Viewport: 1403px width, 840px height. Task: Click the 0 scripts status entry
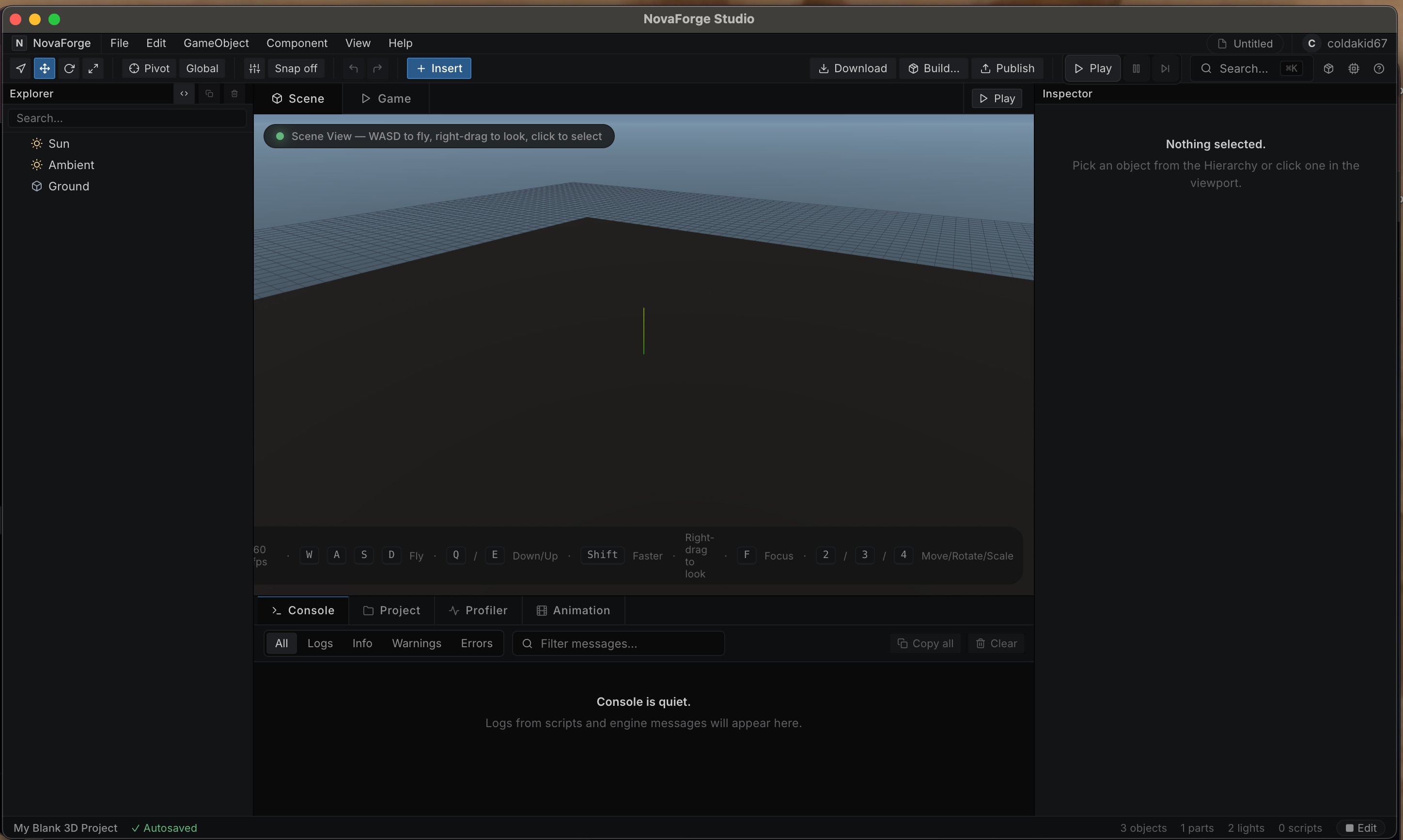[x=1300, y=828]
